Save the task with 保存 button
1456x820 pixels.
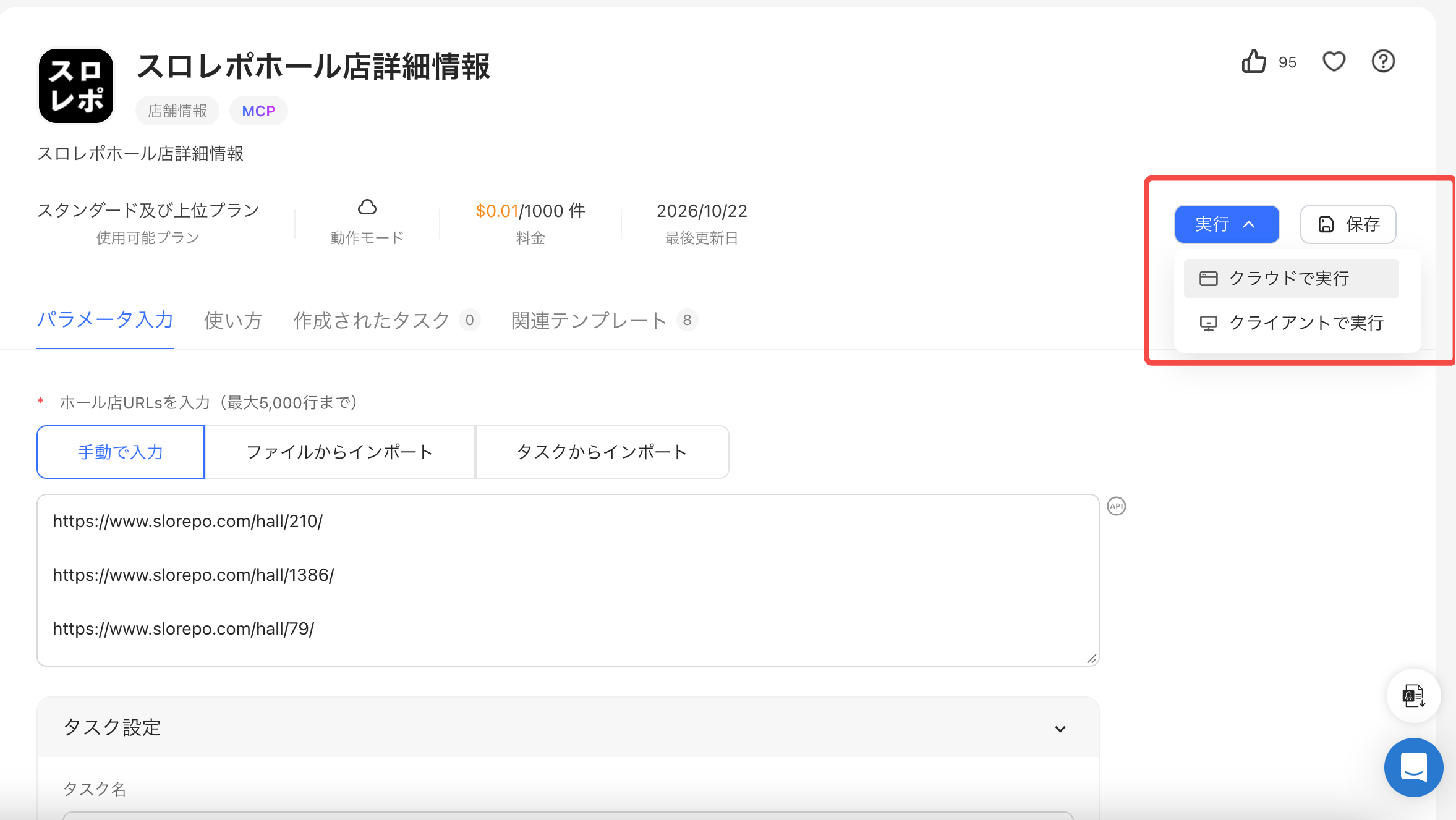[x=1348, y=224]
